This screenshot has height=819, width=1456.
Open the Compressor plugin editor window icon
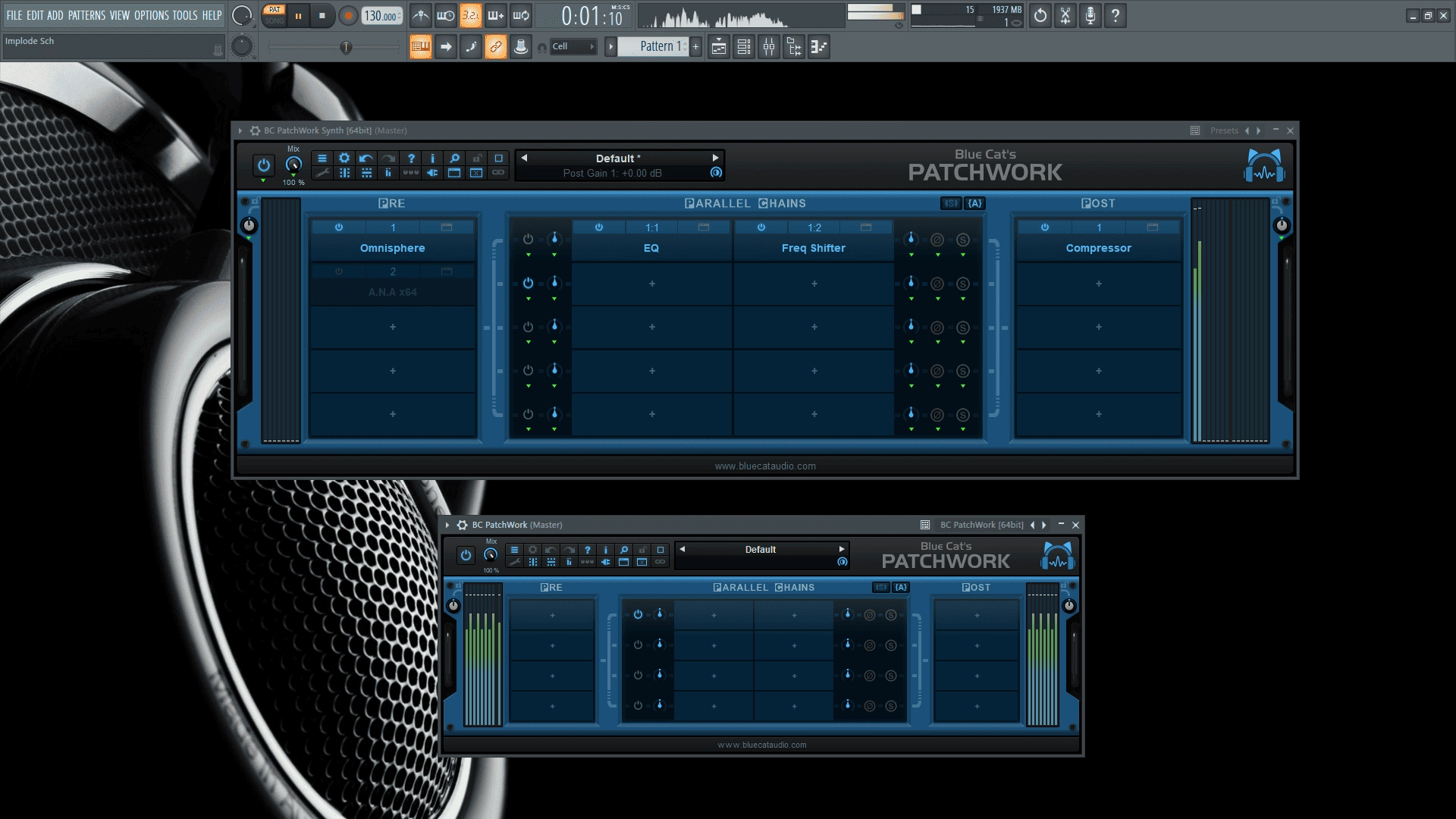pyautogui.click(x=1153, y=227)
